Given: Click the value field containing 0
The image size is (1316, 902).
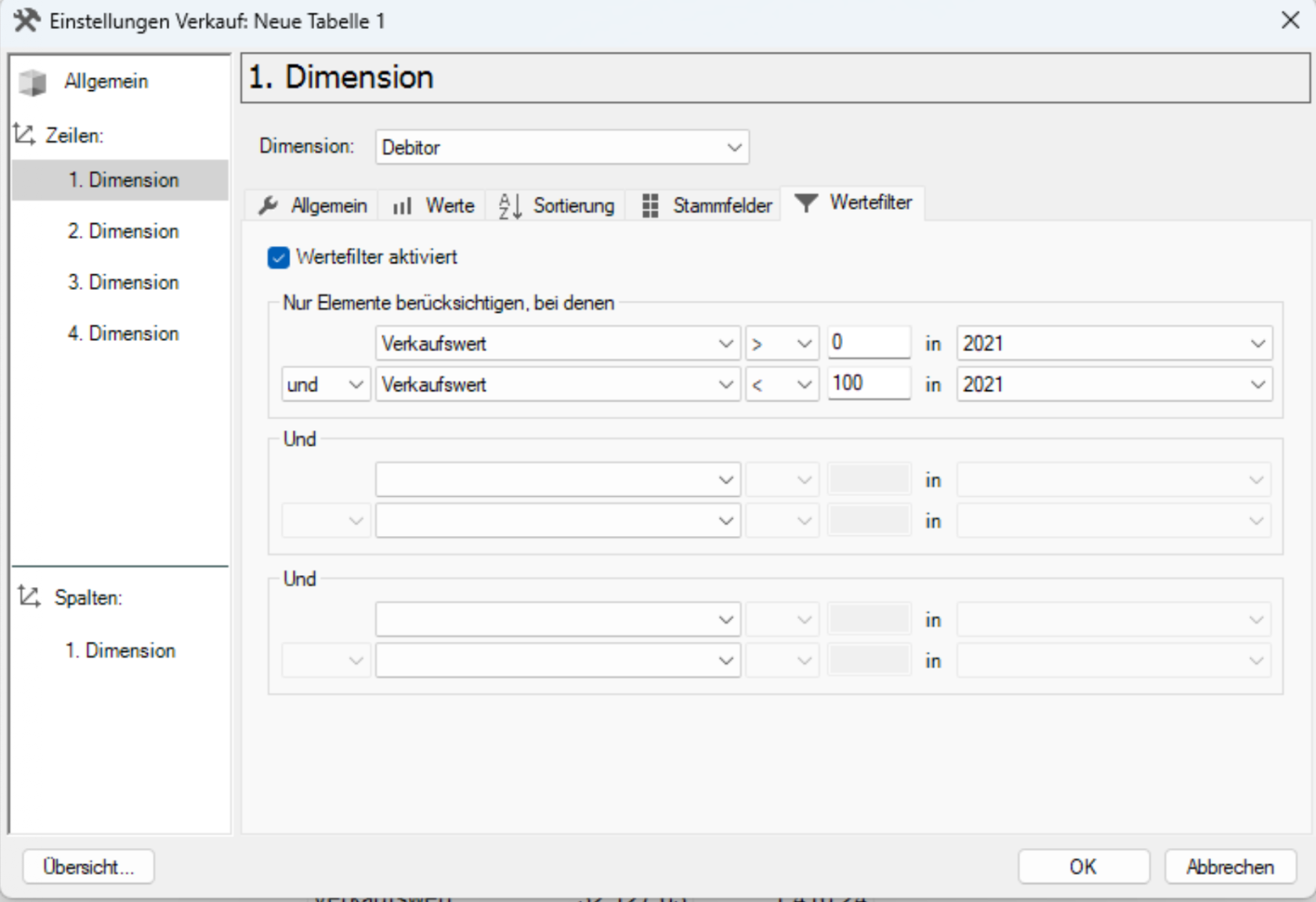Looking at the screenshot, I should 869,342.
